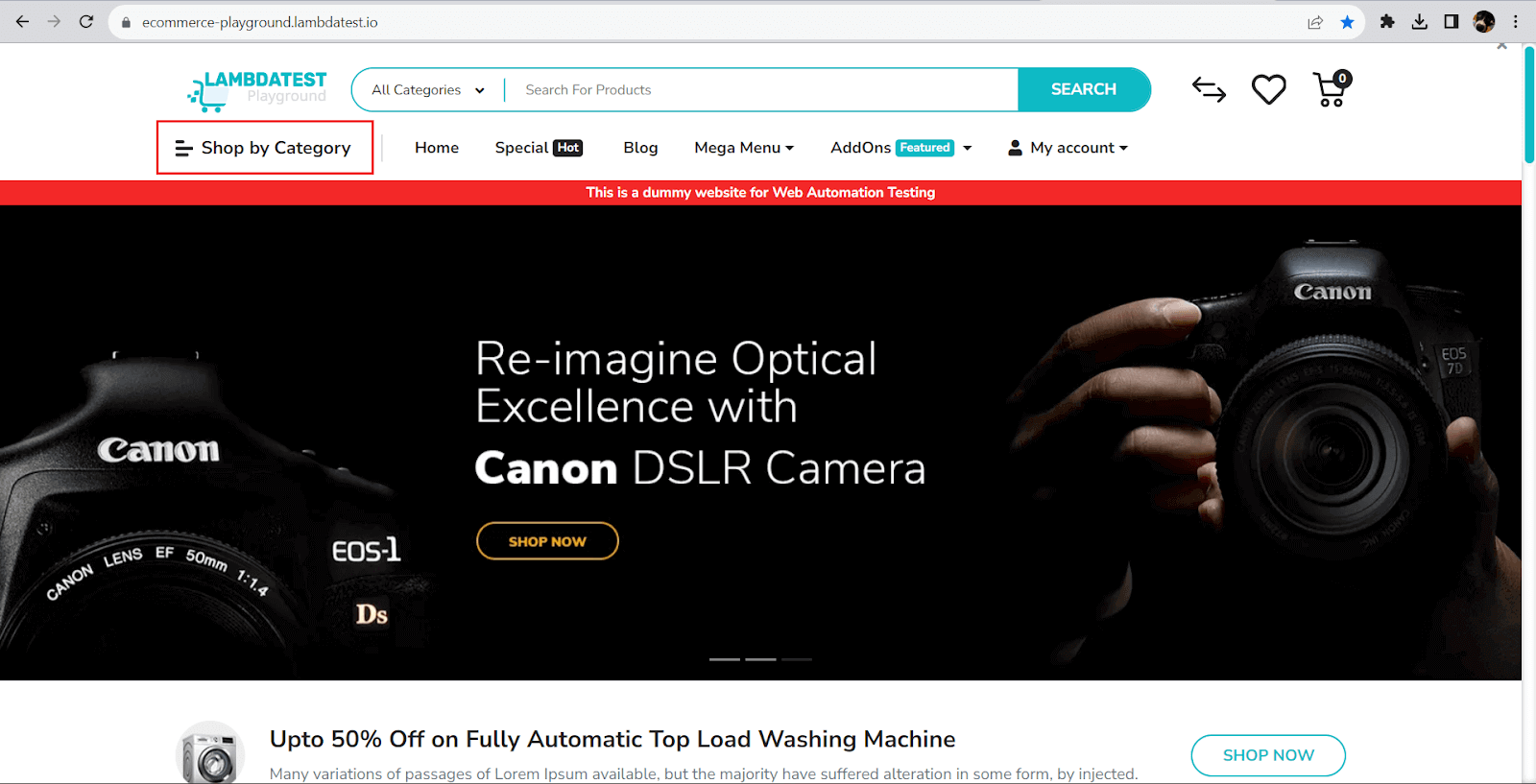This screenshot has width=1536, height=784.
Task: Toggle the browser side panel icon
Action: point(1452,21)
